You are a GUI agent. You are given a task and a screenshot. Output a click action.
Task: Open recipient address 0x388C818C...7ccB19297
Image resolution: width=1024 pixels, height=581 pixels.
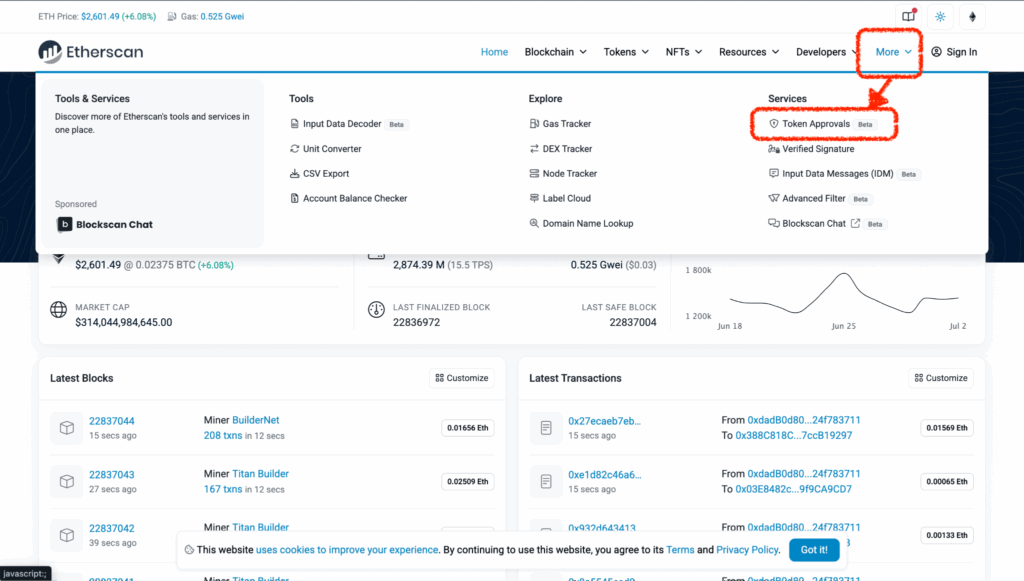click(x=793, y=435)
